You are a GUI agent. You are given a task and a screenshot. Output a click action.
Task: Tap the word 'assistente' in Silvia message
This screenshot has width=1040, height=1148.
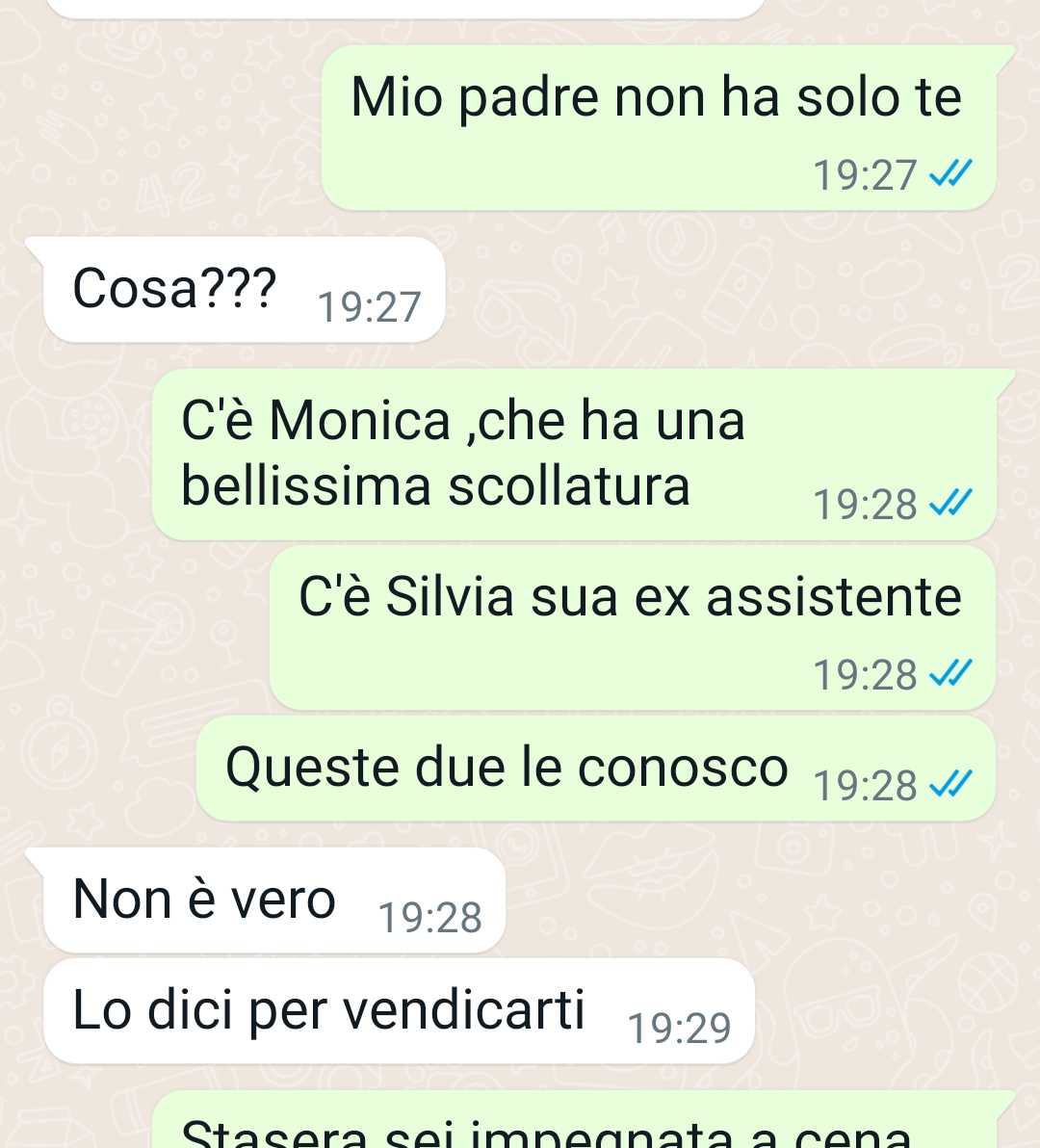(834, 596)
